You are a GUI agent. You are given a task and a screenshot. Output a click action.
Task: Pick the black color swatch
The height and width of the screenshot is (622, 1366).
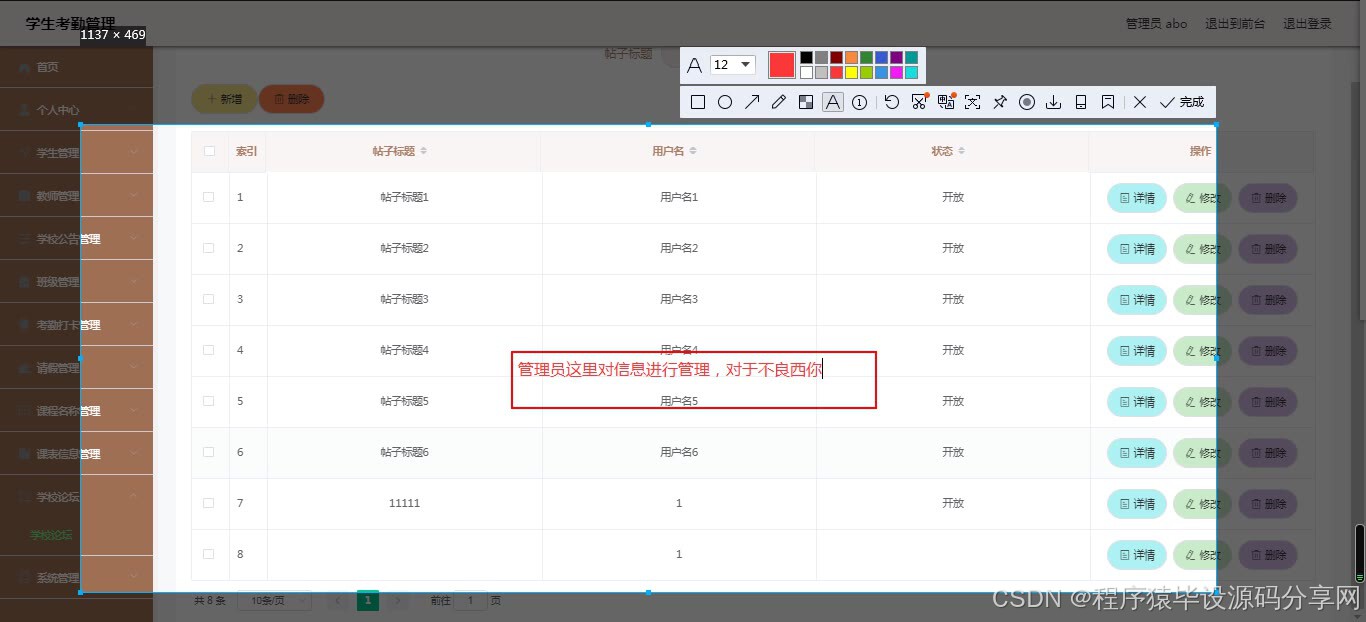coord(806,58)
